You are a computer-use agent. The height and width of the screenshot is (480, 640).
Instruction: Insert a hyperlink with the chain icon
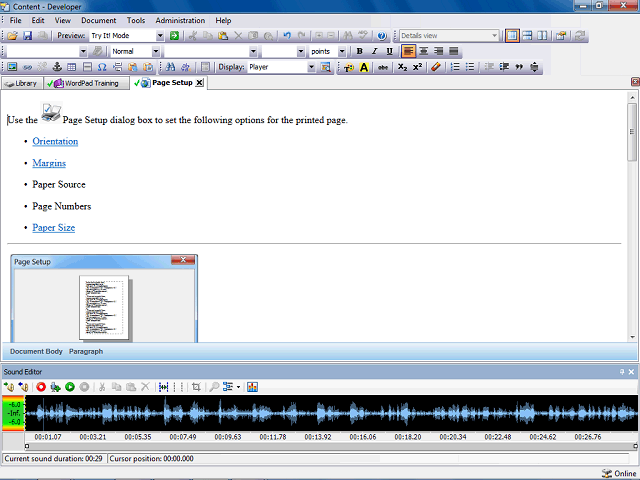click(x=27, y=67)
